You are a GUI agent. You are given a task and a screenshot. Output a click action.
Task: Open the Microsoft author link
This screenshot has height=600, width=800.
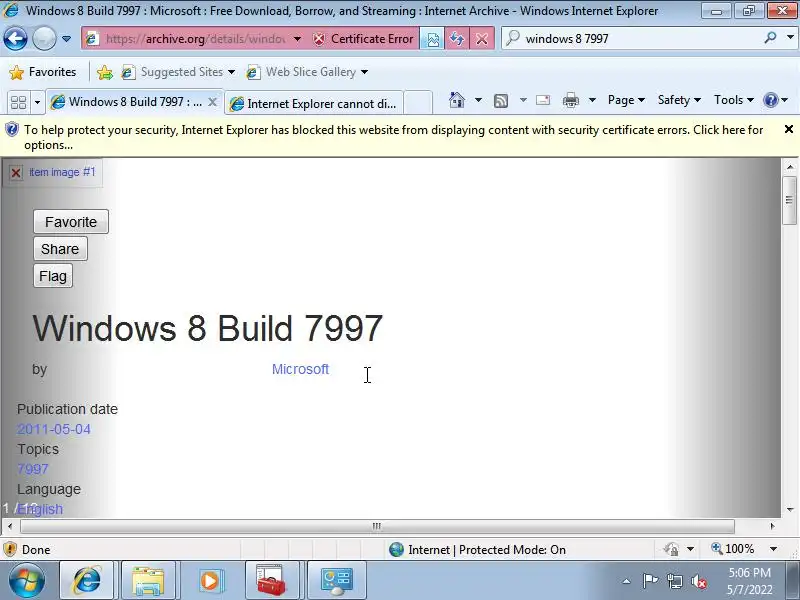pos(301,369)
